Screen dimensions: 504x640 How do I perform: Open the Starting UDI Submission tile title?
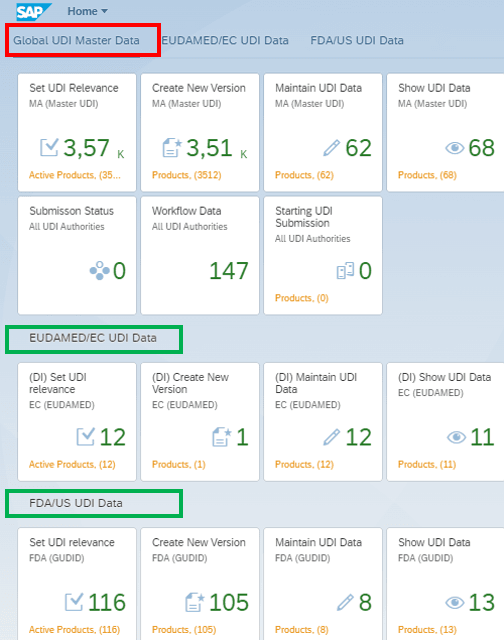pos(304,217)
